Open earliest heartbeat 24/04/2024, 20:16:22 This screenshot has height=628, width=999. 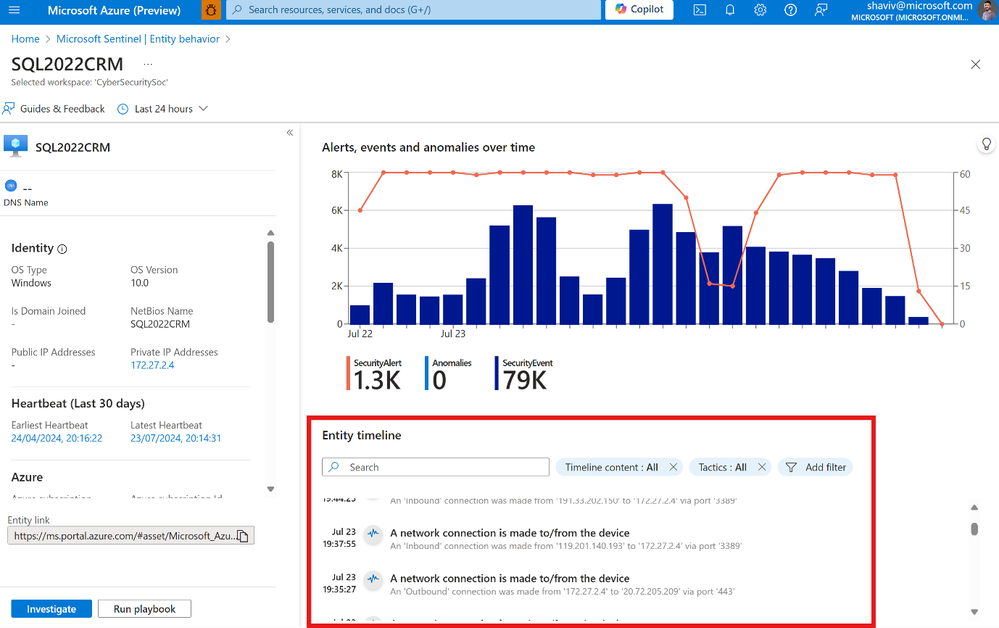pos(57,438)
